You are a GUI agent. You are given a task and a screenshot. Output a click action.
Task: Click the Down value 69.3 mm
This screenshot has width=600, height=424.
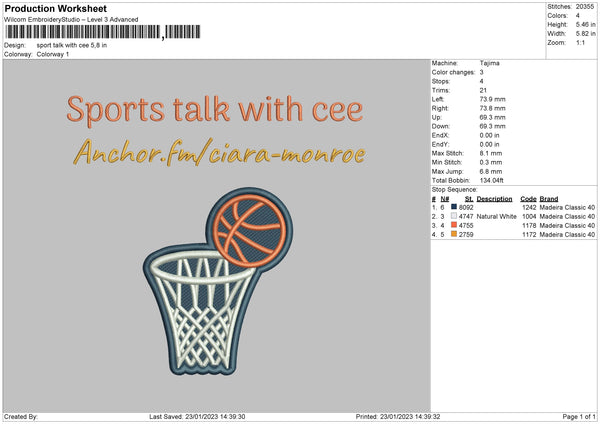[x=492, y=126]
